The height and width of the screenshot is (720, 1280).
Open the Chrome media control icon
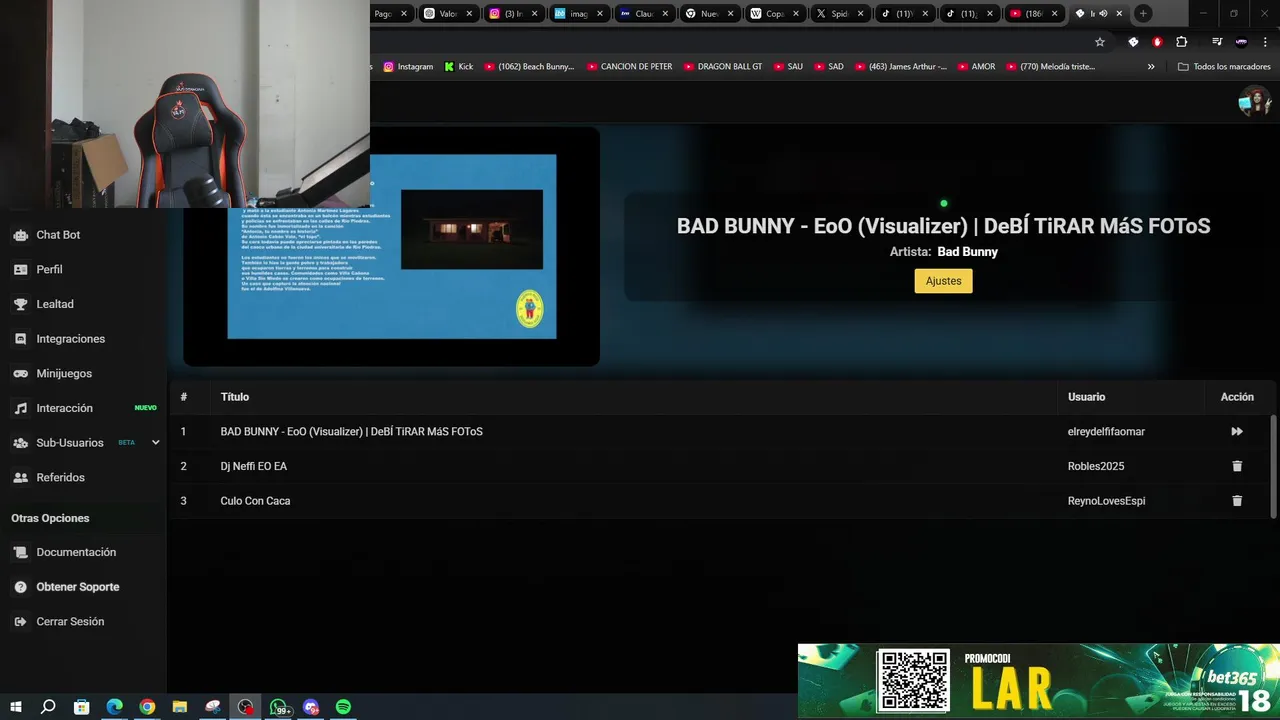(x=1217, y=42)
